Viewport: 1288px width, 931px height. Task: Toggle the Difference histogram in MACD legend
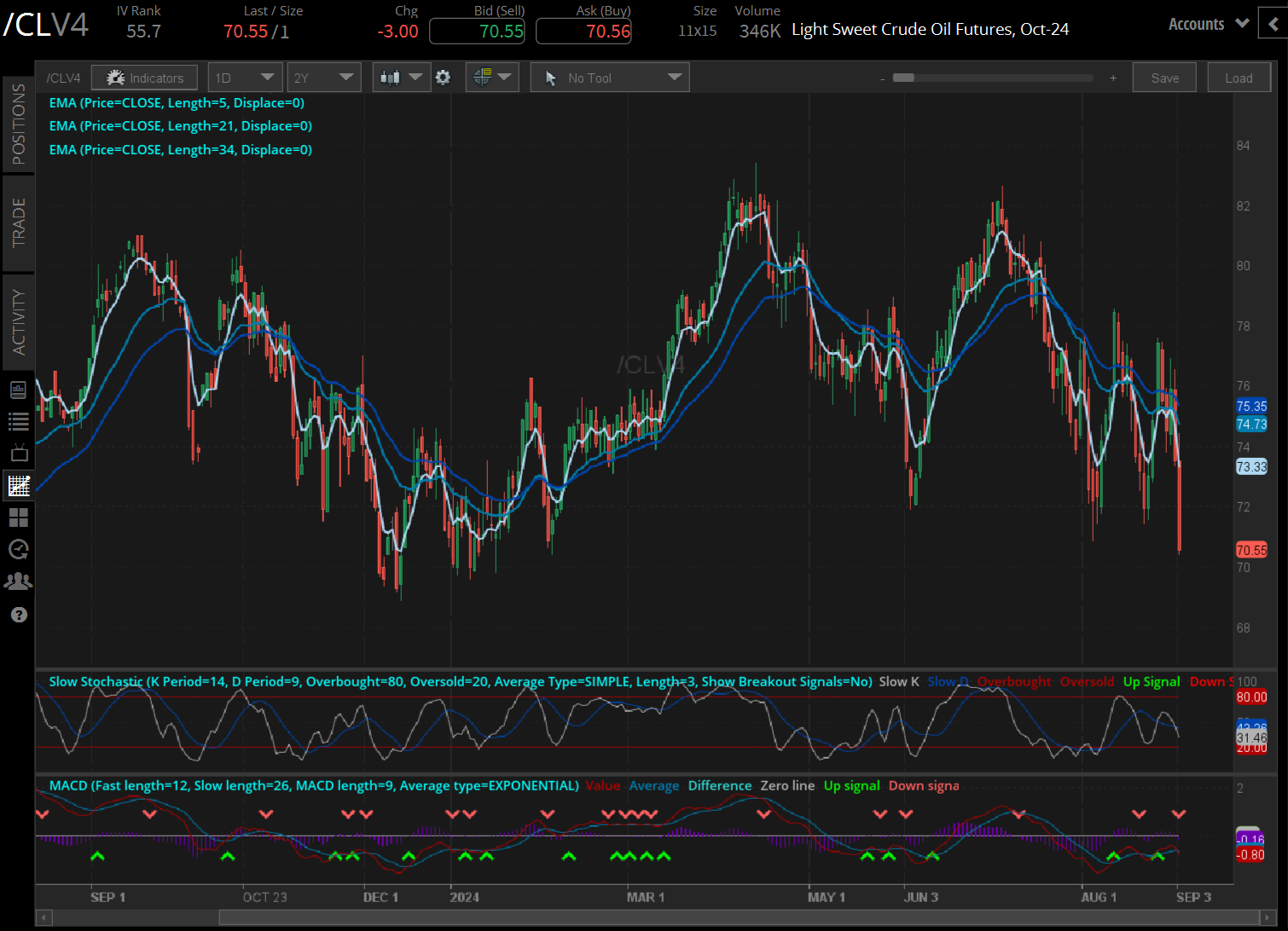(719, 785)
